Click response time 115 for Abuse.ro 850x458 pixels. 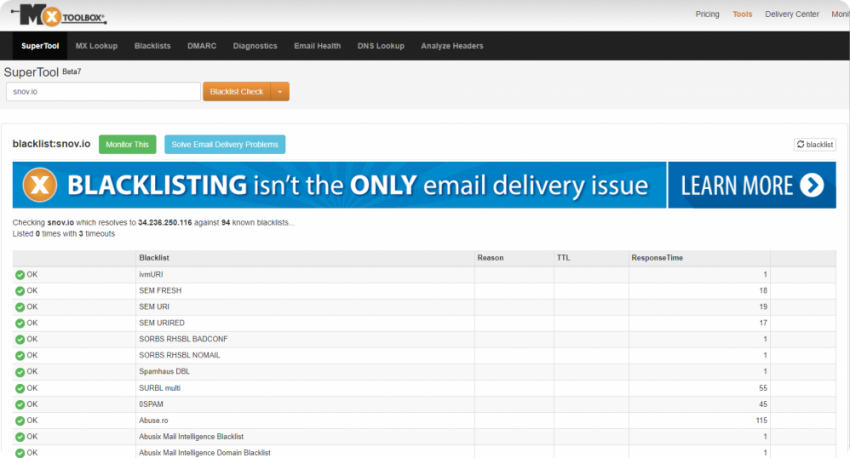tap(761, 421)
